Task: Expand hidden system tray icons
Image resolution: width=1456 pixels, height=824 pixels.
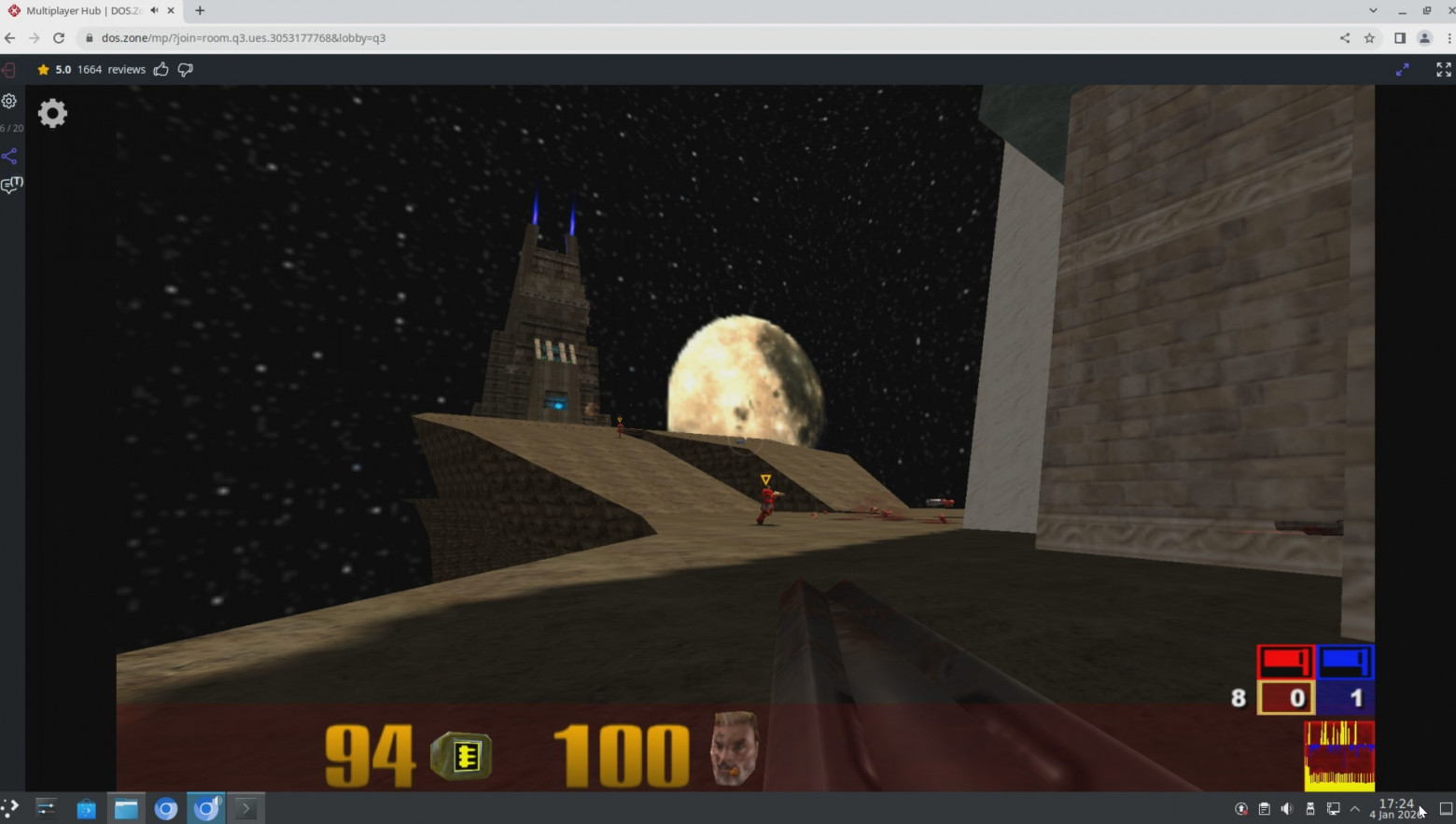Action: click(1355, 809)
